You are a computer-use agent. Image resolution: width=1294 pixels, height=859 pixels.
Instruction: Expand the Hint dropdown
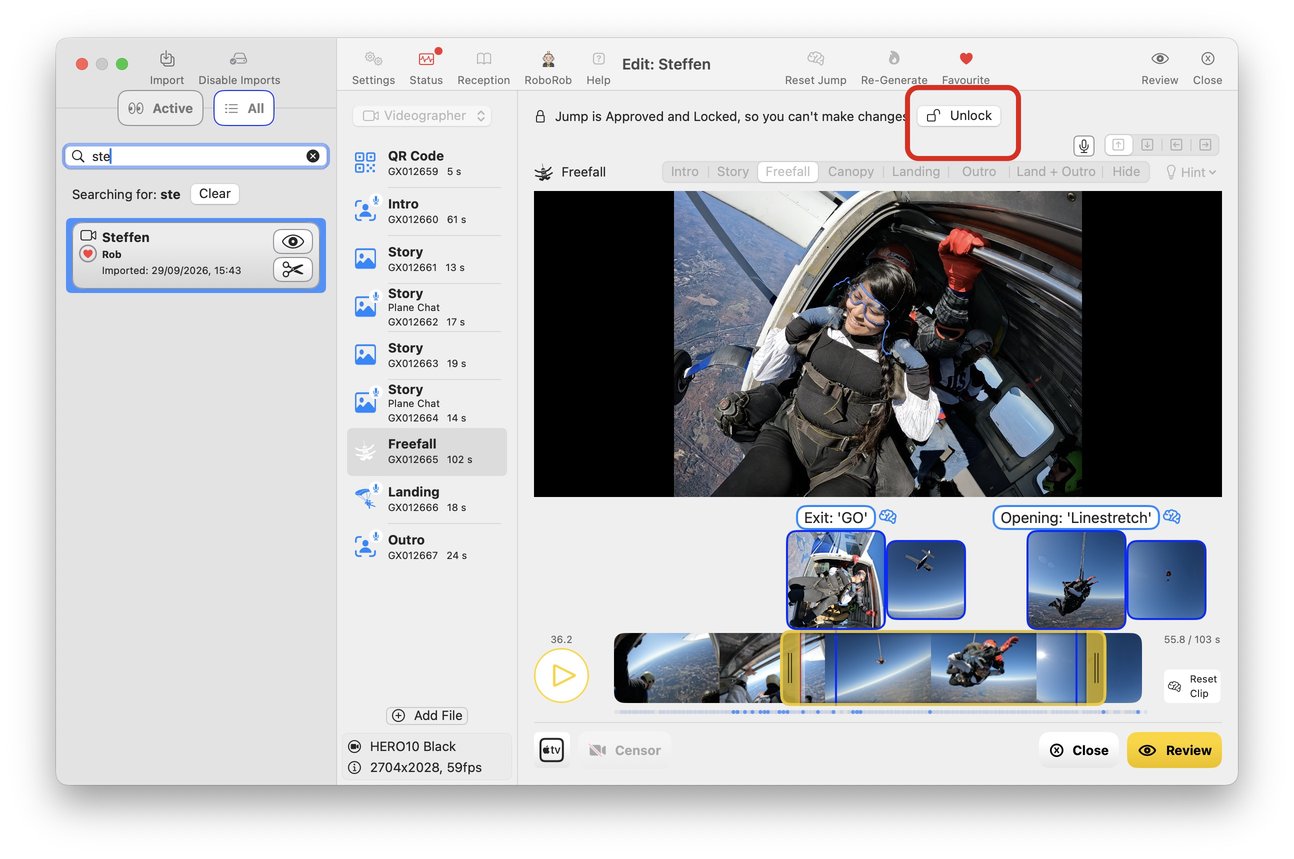1191,172
